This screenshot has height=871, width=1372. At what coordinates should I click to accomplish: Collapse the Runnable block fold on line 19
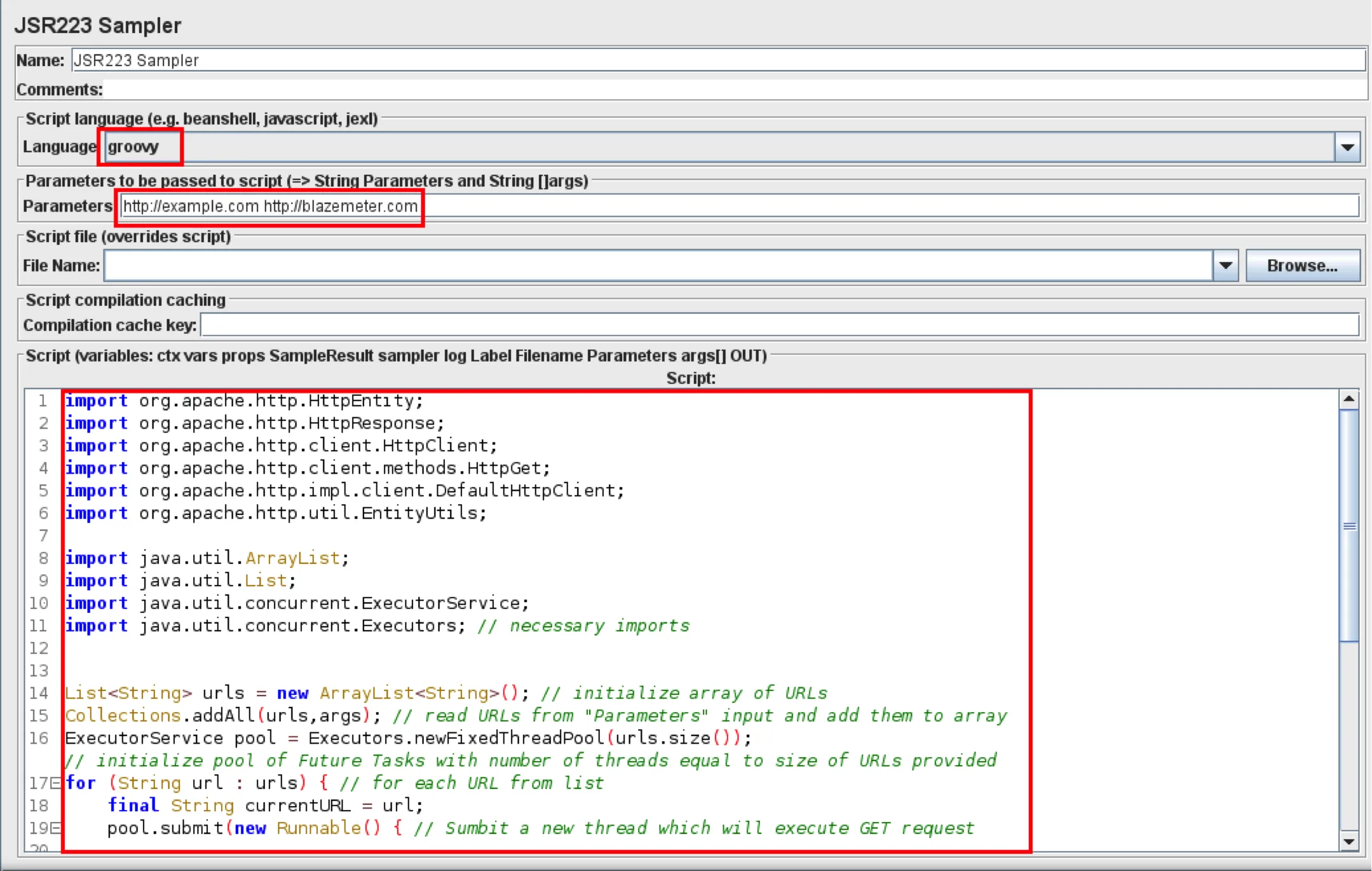55,828
